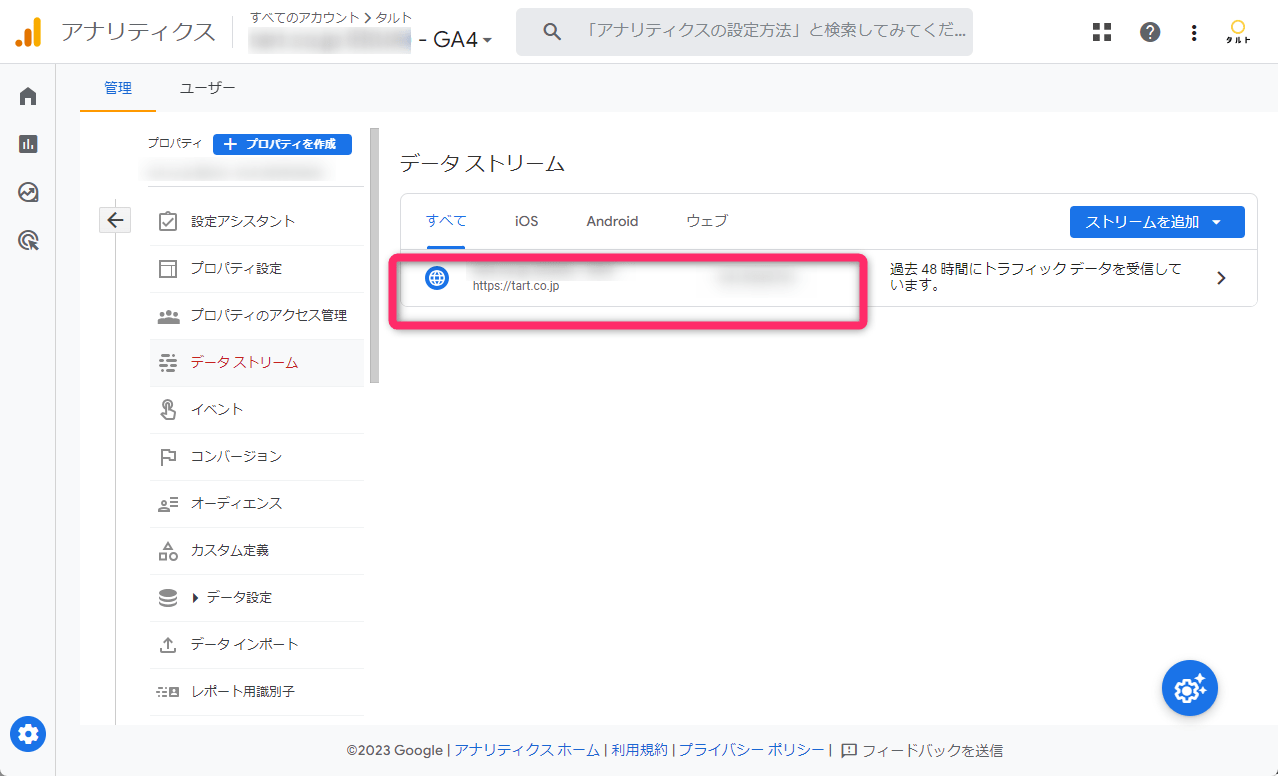Click the プロパティを作成 button

coord(282,144)
